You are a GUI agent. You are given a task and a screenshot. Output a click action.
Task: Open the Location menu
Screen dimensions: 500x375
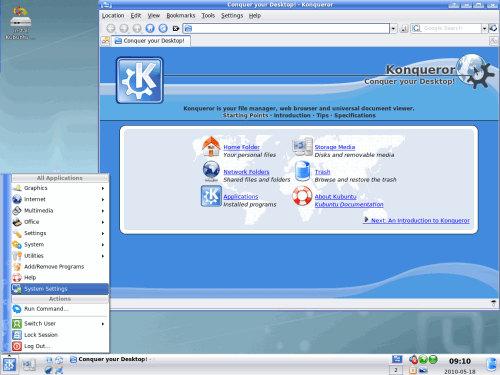pyautogui.click(x=113, y=16)
